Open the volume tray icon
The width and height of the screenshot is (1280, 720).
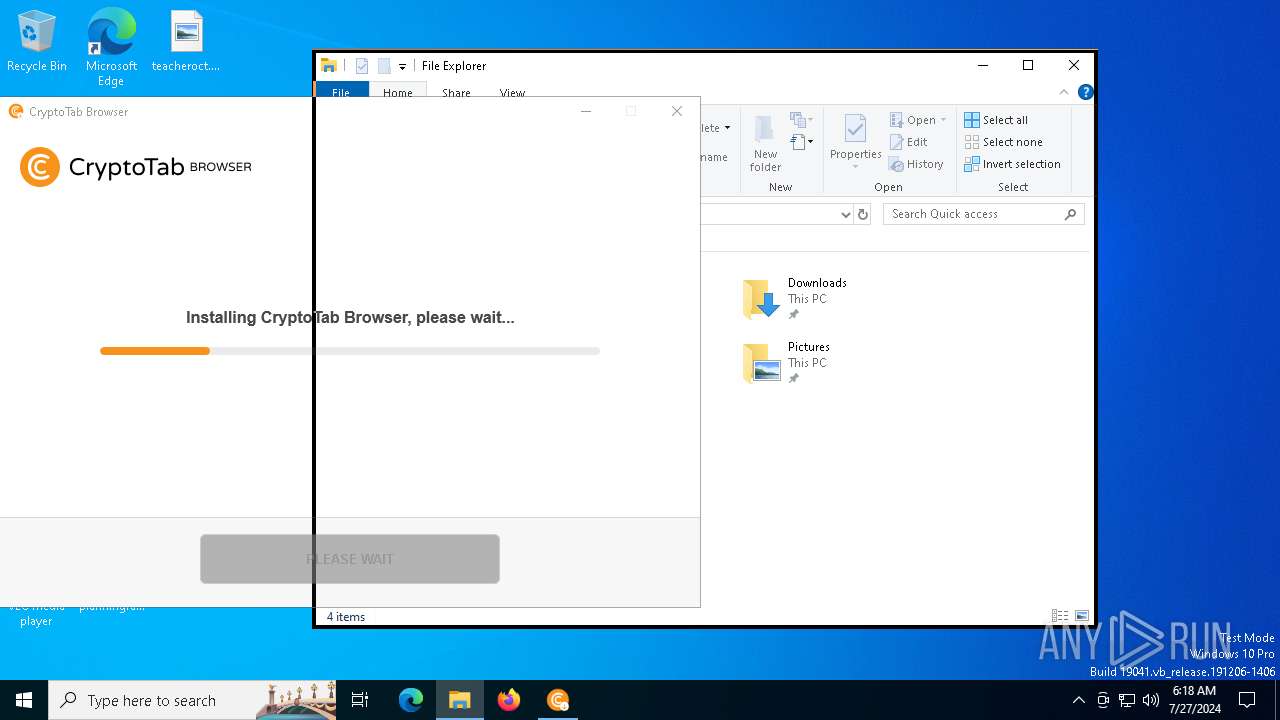click(x=1151, y=700)
